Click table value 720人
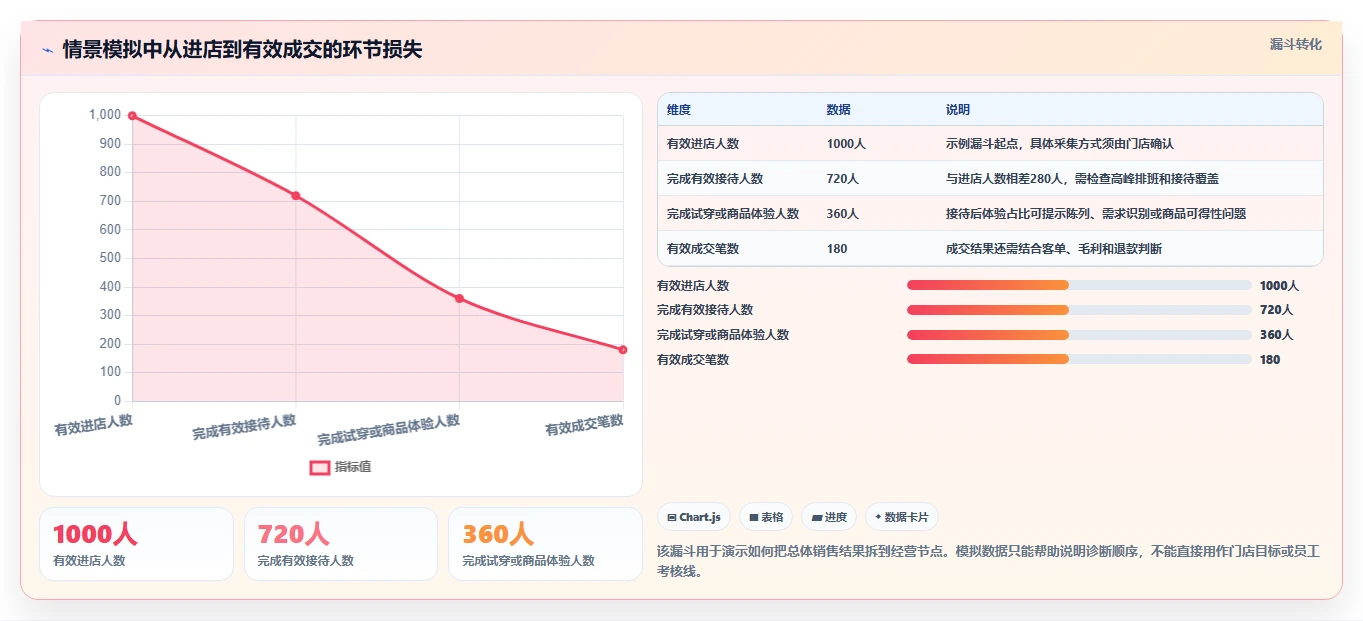Screen dimensions: 1363x621 tap(843, 179)
